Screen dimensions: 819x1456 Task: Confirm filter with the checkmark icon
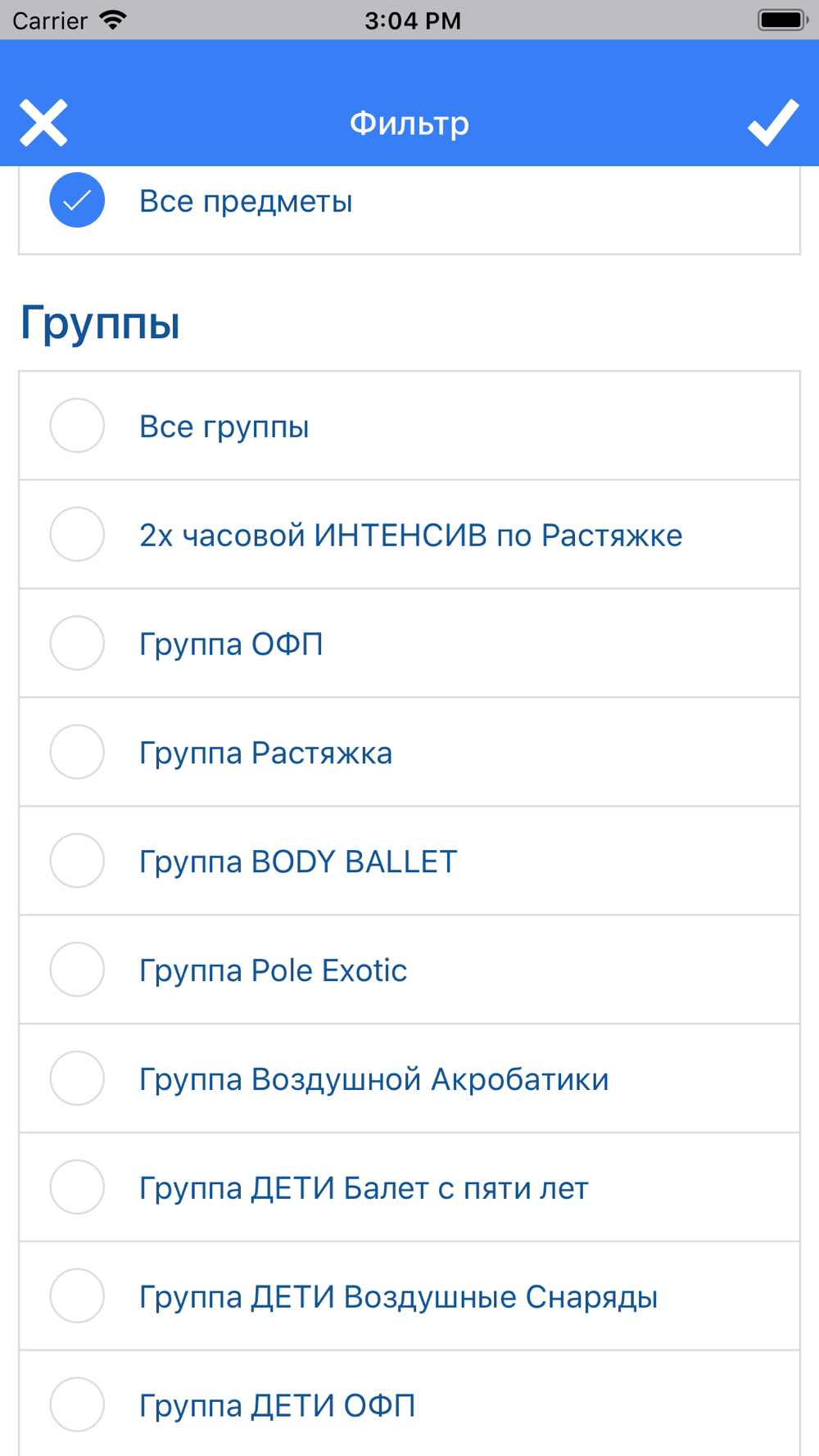pos(772,123)
